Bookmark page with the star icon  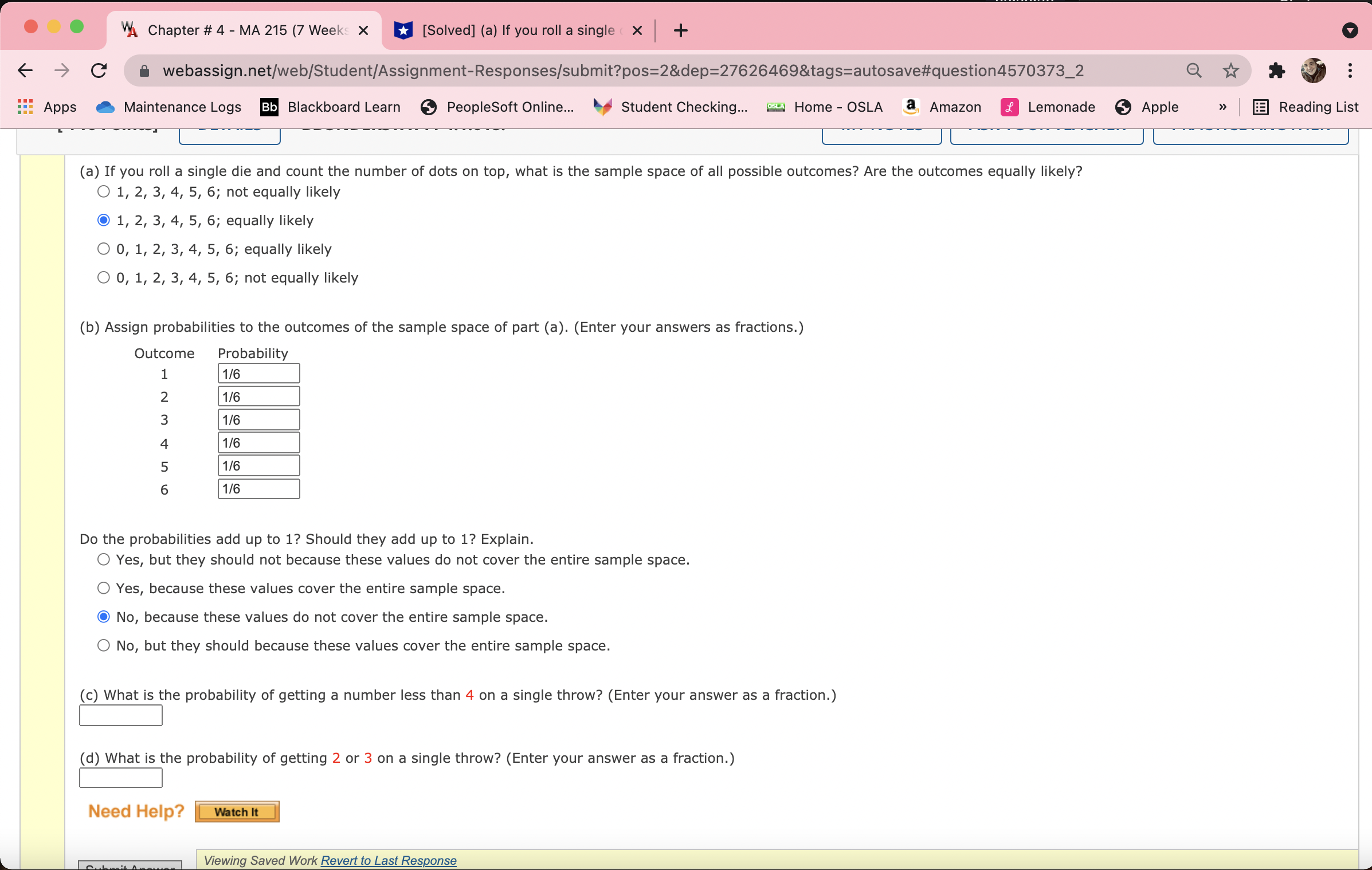tap(1230, 70)
